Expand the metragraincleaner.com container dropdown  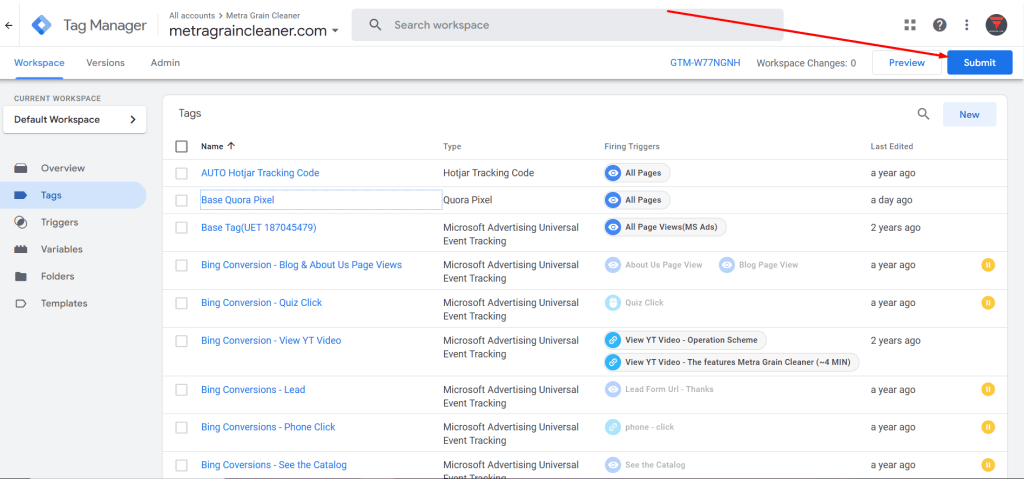335,31
